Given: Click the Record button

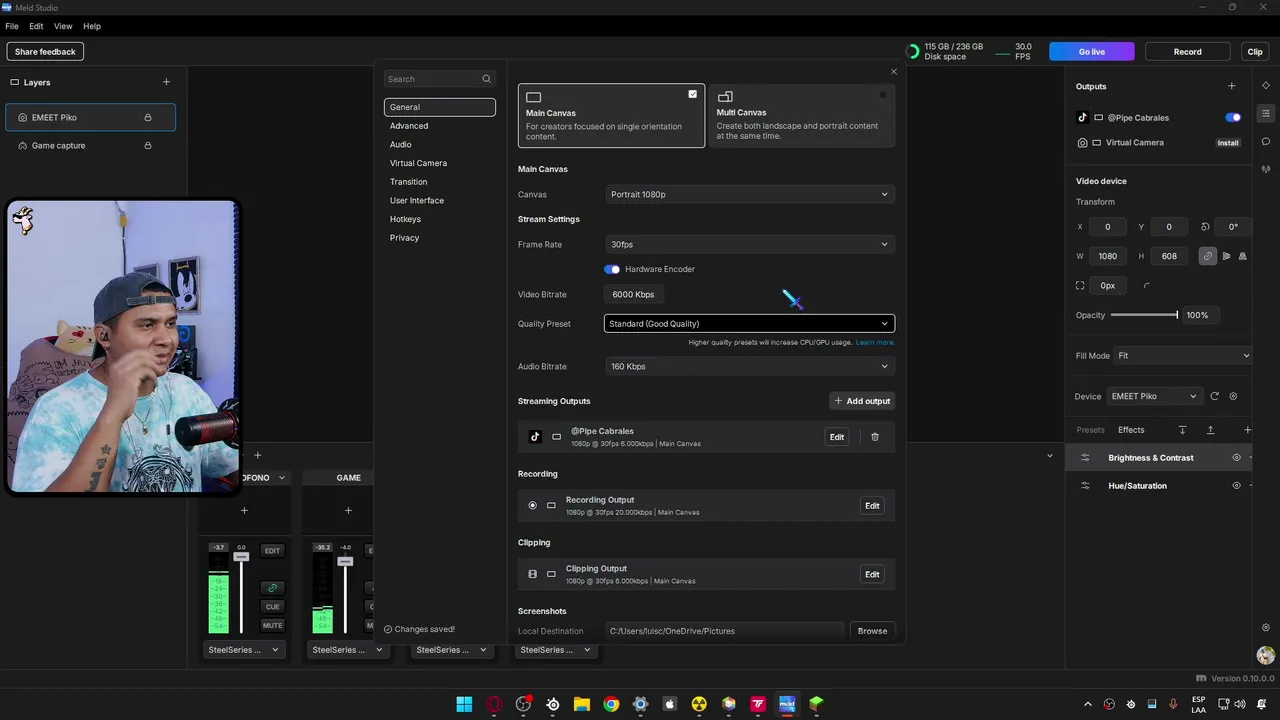Looking at the screenshot, I should pos(1187,51).
